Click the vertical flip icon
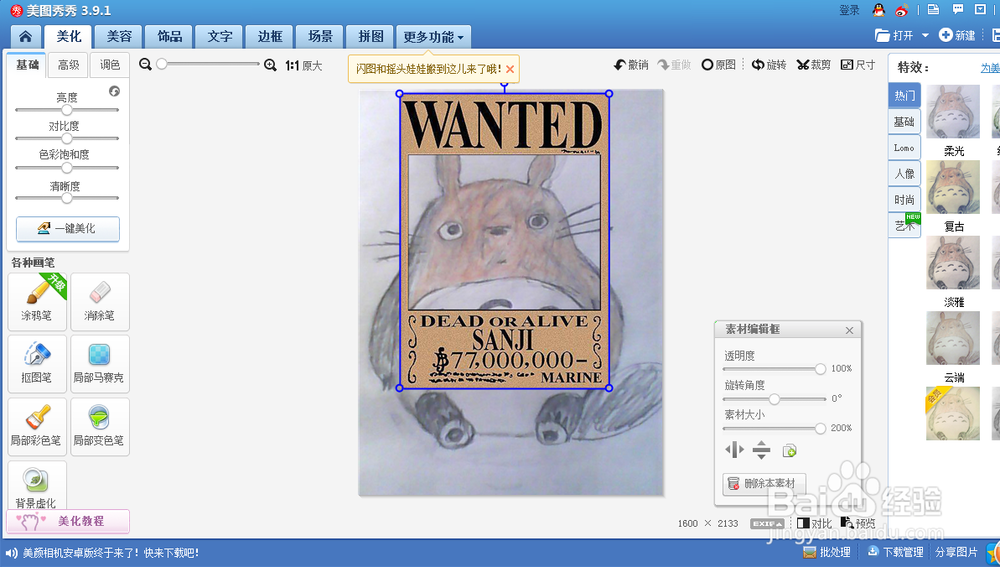The height and width of the screenshot is (567, 1000). point(761,450)
